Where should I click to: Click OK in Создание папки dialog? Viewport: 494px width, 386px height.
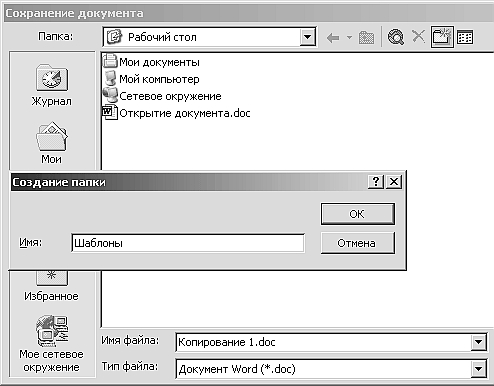tap(358, 214)
